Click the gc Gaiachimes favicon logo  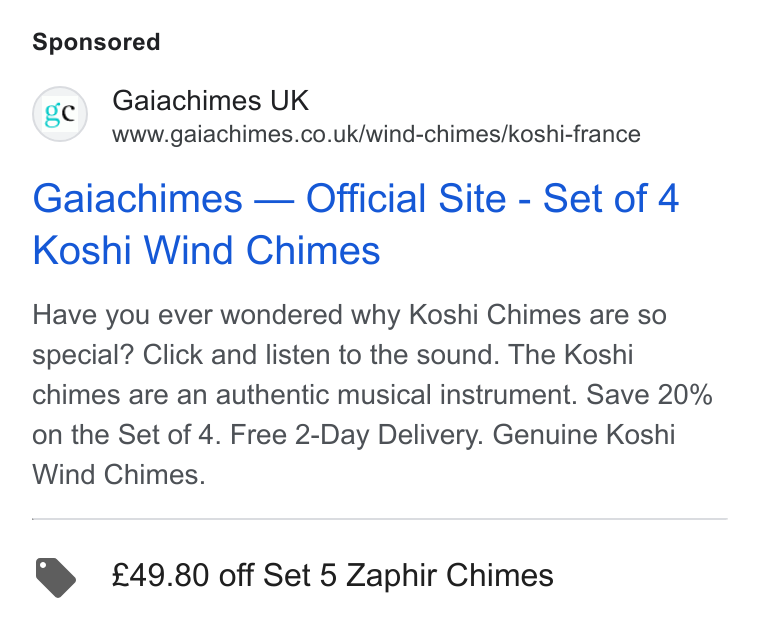point(60,114)
